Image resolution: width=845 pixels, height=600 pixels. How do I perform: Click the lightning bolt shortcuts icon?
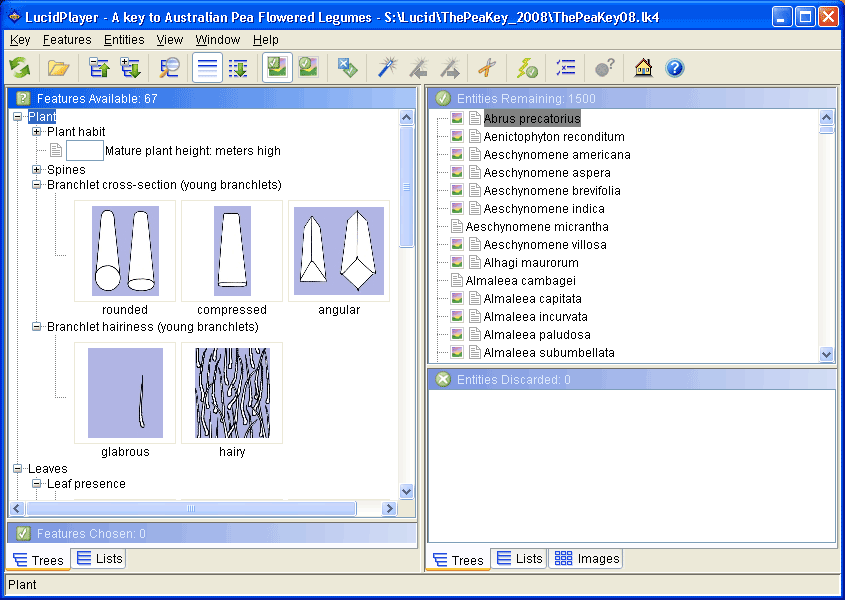coord(527,68)
